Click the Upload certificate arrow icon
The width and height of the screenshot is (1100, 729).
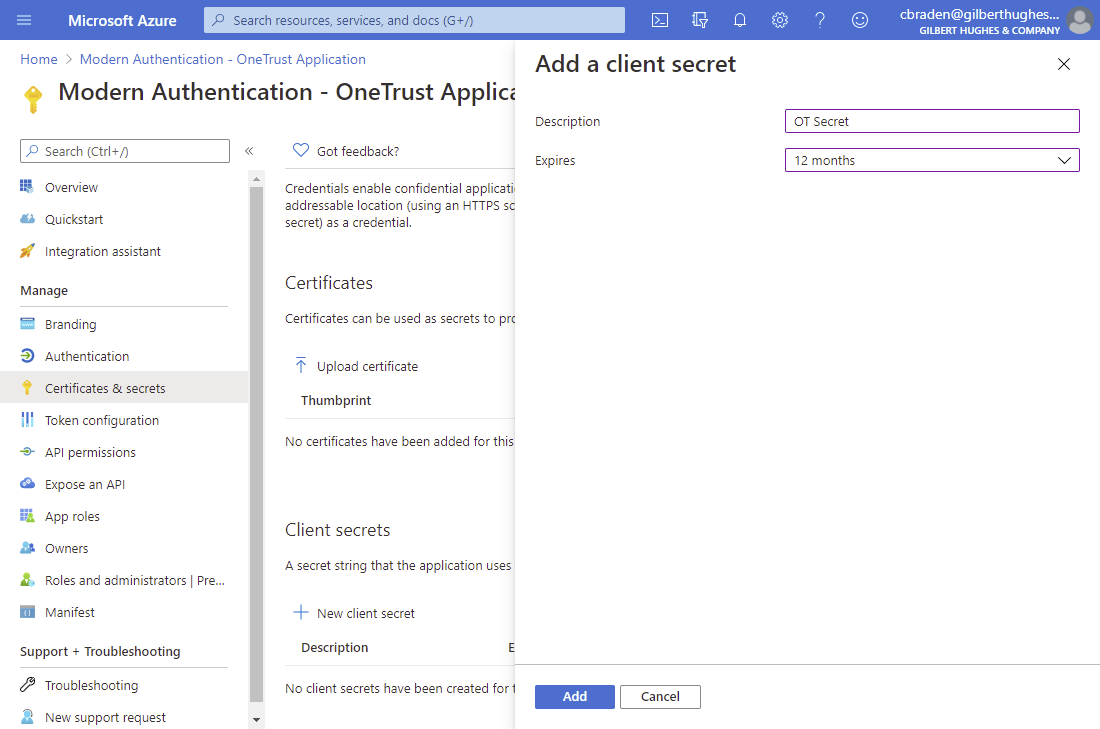point(300,365)
